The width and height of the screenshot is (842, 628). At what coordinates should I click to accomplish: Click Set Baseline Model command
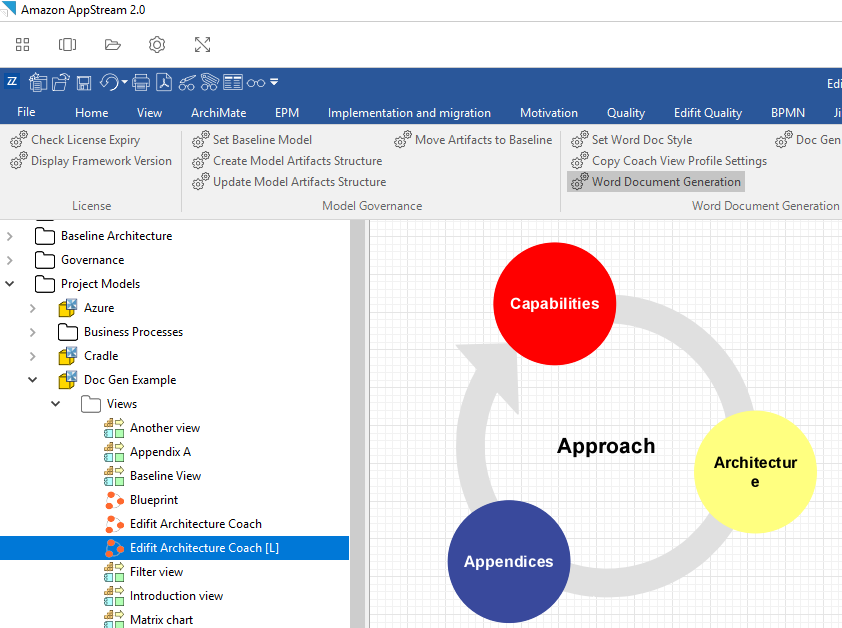pos(262,140)
